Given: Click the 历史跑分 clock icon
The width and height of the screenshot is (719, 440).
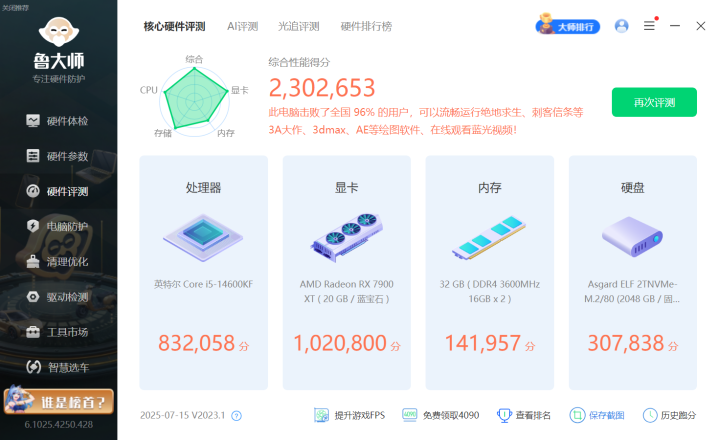Looking at the screenshot, I should [650, 415].
